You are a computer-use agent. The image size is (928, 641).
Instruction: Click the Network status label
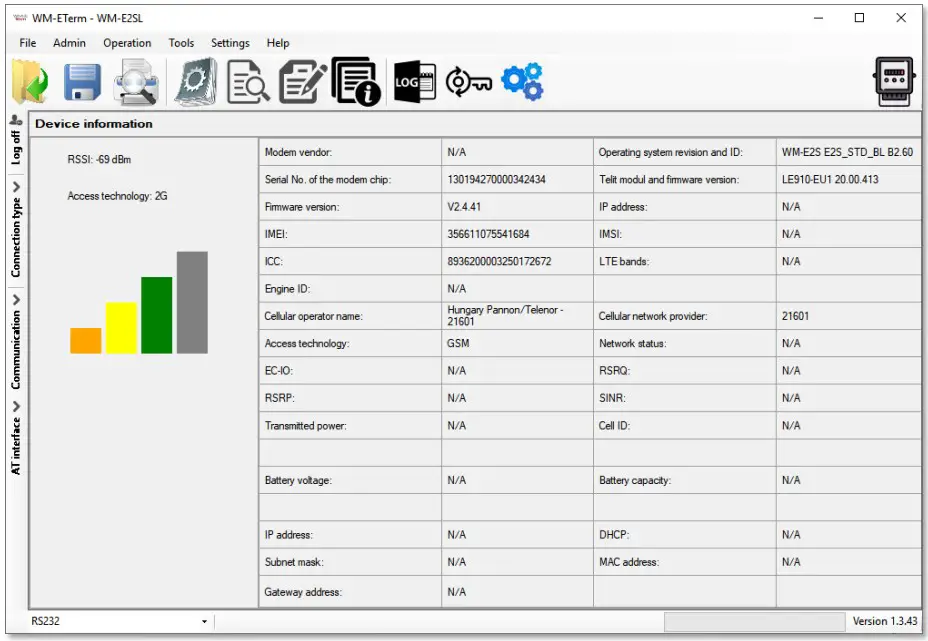pos(633,343)
